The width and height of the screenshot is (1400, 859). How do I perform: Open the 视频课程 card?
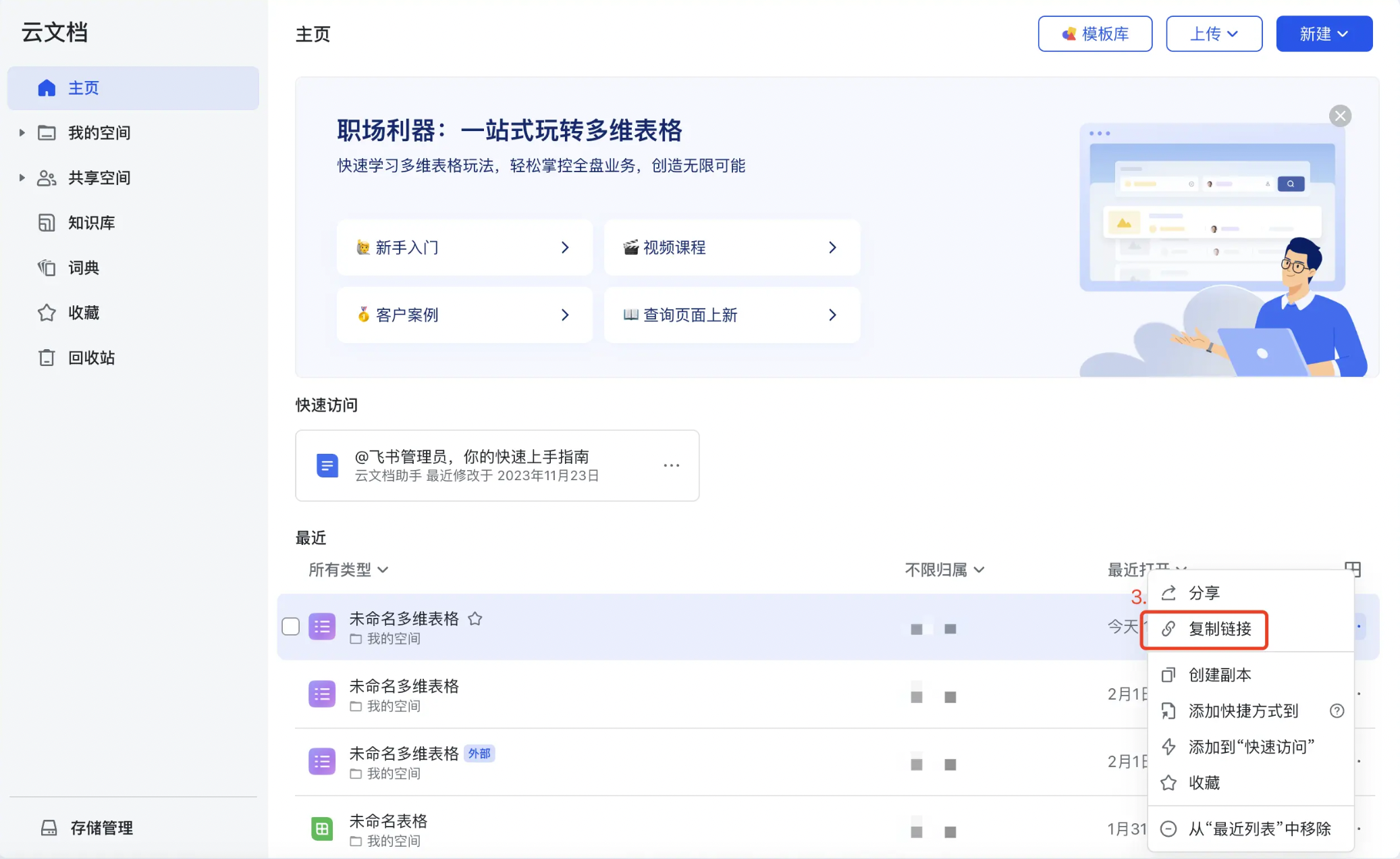732,247
